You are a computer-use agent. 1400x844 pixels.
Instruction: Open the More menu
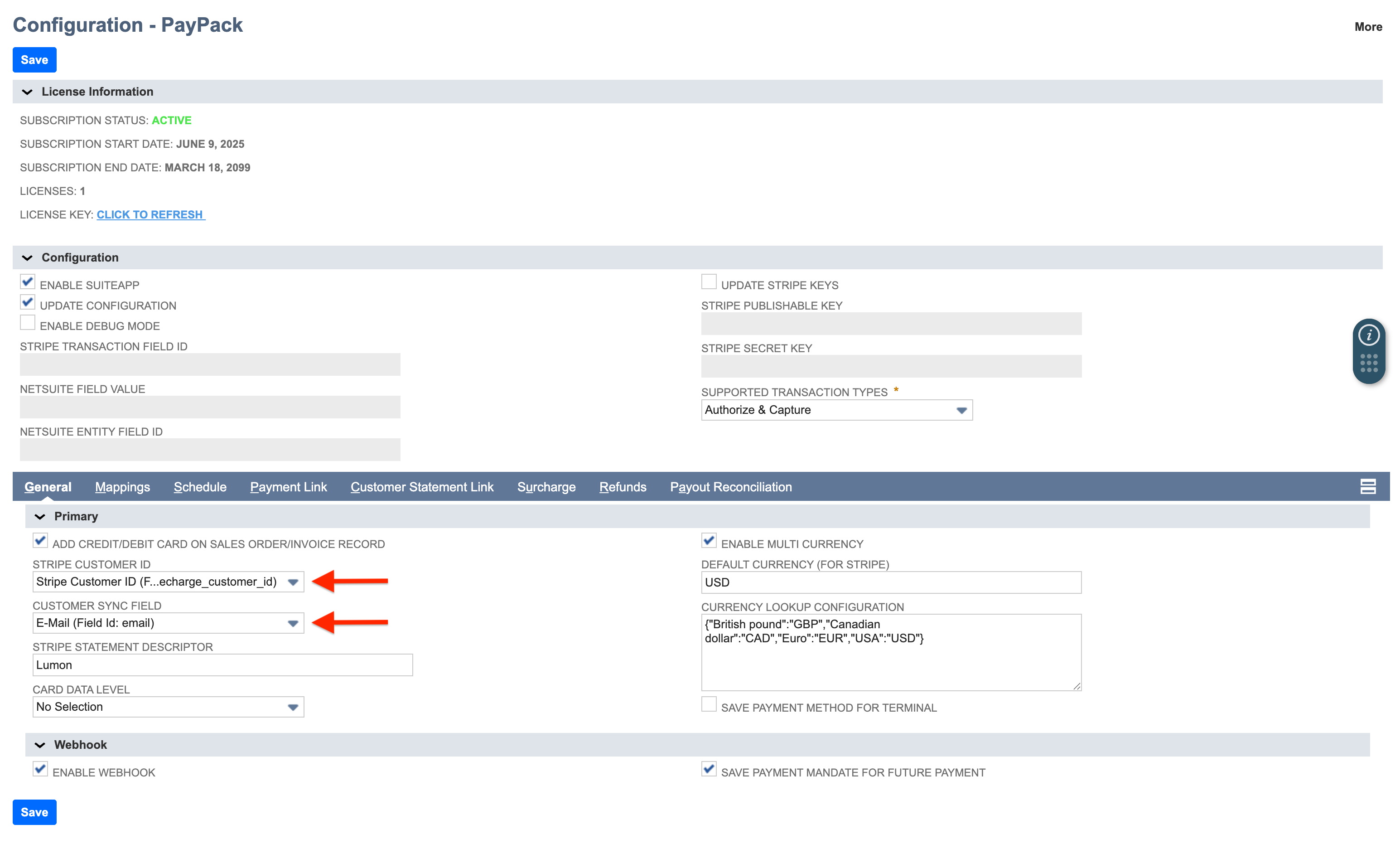pyautogui.click(x=1368, y=26)
